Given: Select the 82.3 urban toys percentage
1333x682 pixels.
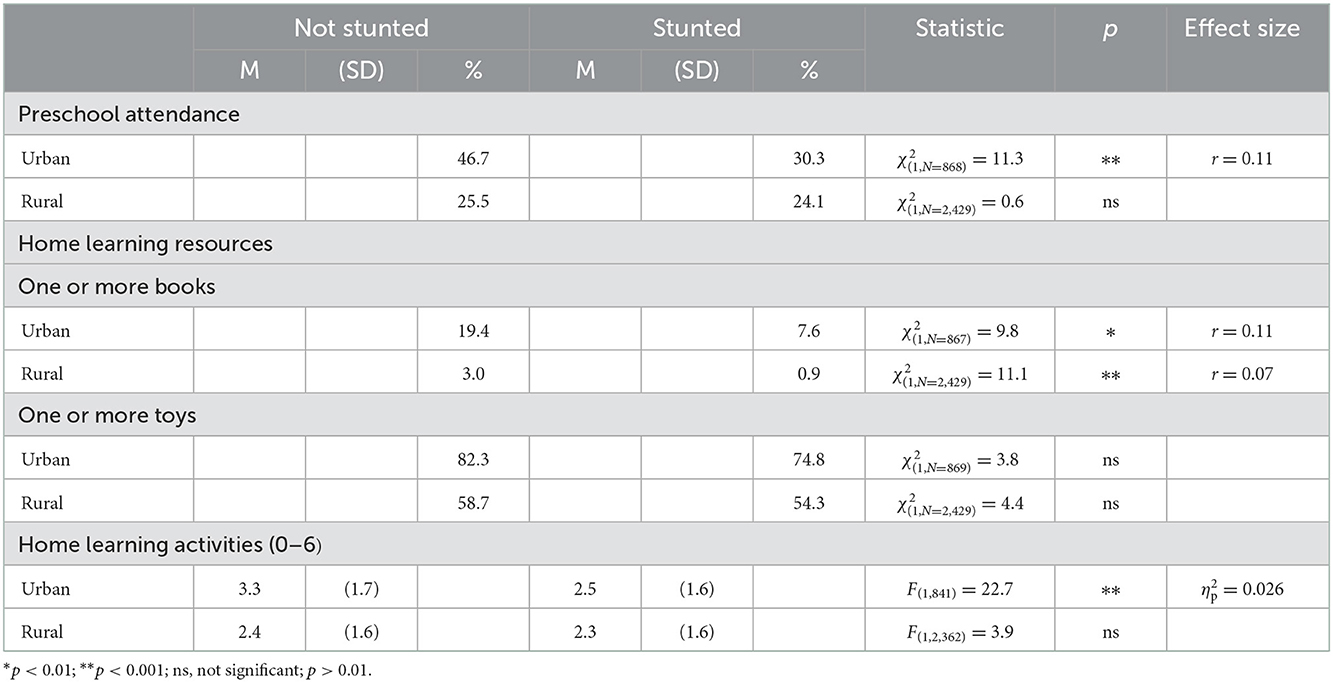Looking at the screenshot, I should 473,459.
